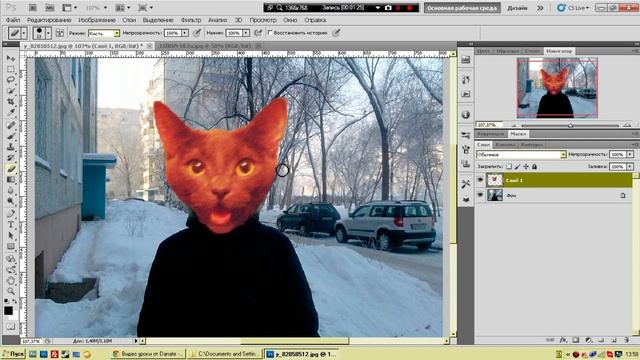The width and height of the screenshot is (640, 360).
Task: Select the Path Selection tool
Action: click(x=11, y=236)
